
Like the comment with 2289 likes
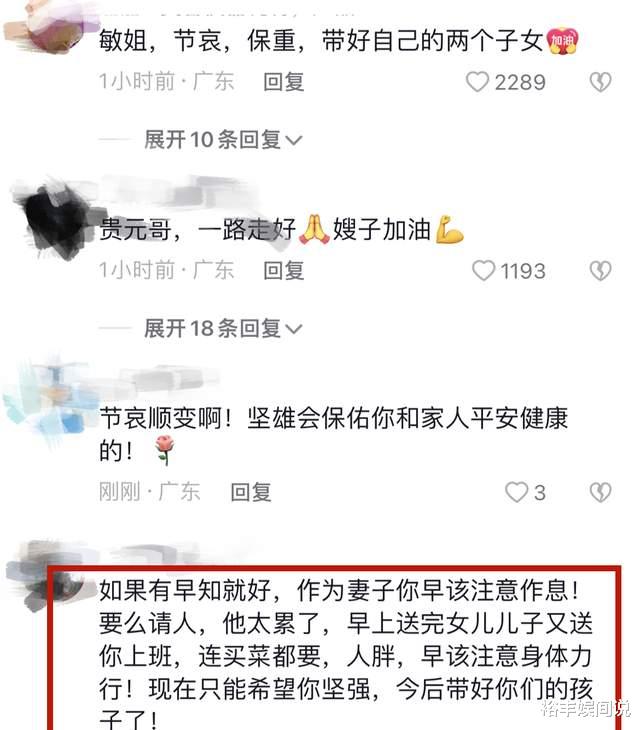pyautogui.click(x=478, y=82)
